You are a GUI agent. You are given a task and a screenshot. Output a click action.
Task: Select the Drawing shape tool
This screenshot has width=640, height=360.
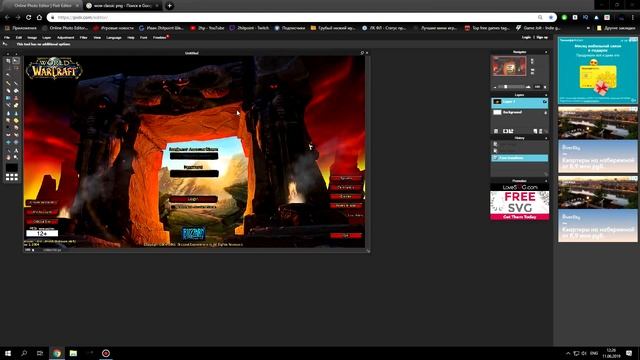(16, 105)
